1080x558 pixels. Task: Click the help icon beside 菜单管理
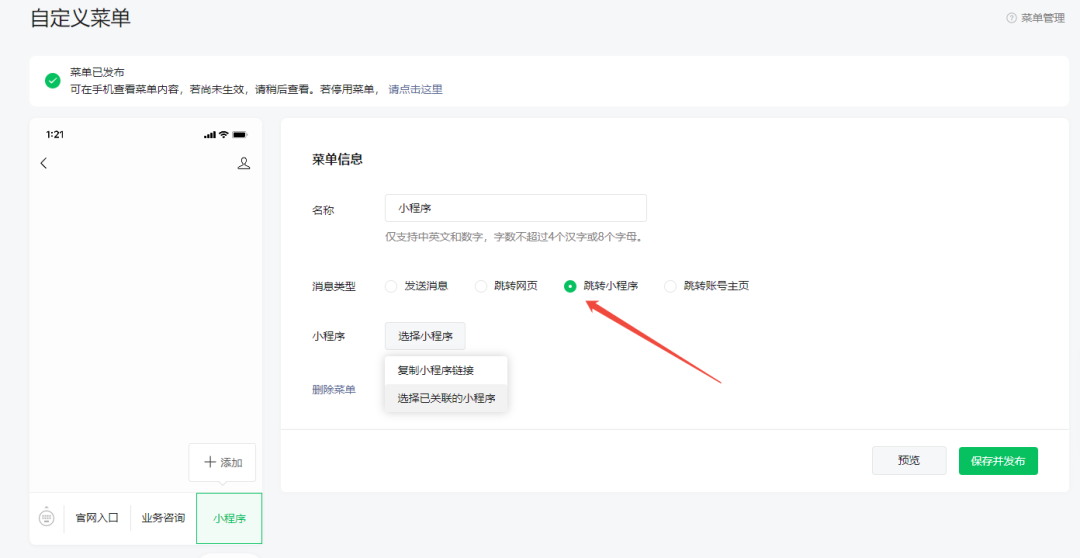coord(1011,18)
